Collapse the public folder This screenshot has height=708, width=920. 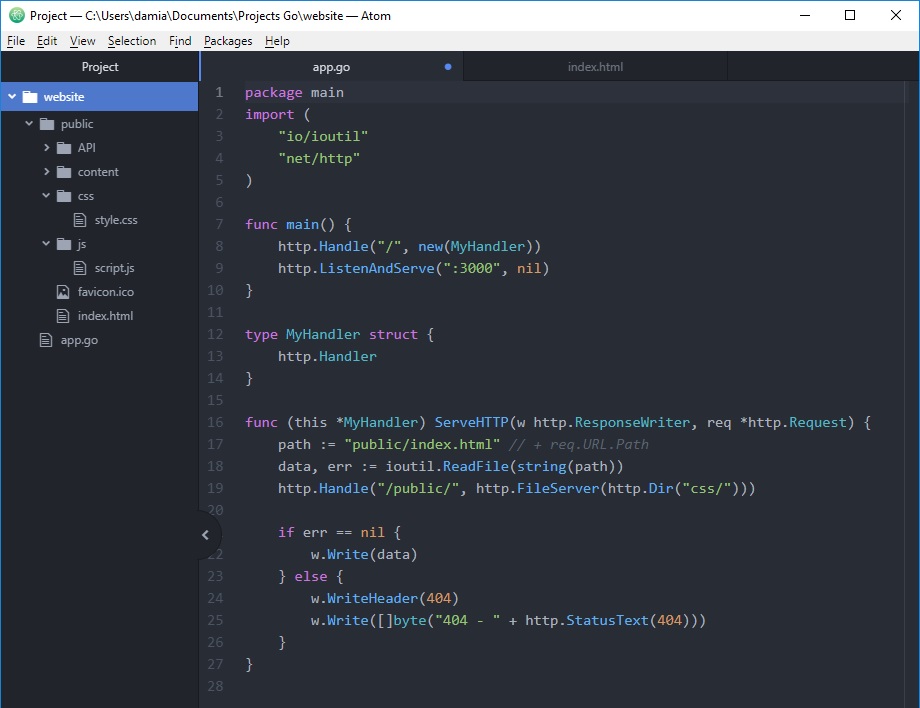coord(29,124)
